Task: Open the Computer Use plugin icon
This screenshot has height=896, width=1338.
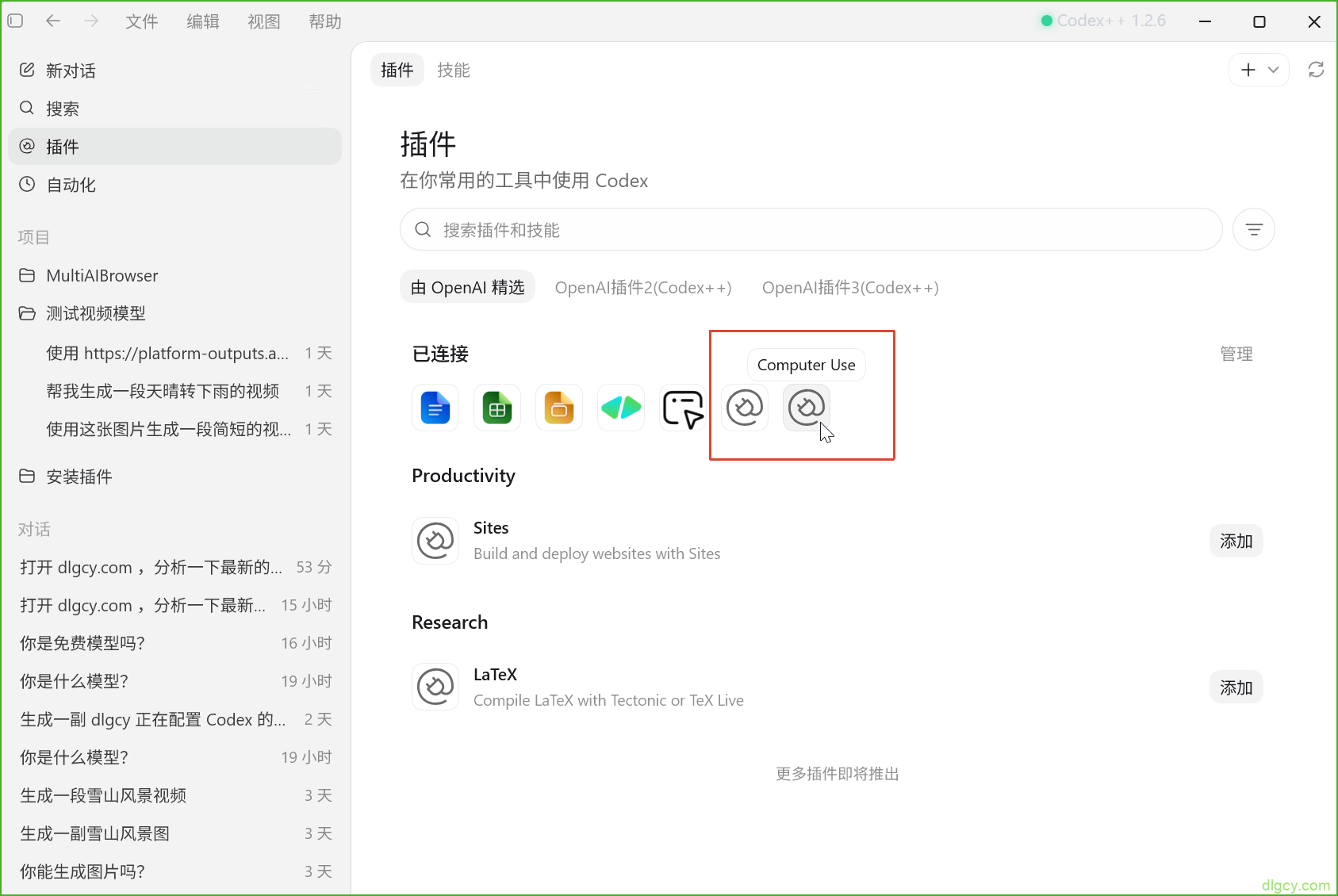Action: pyautogui.click(x=807, y=408)
